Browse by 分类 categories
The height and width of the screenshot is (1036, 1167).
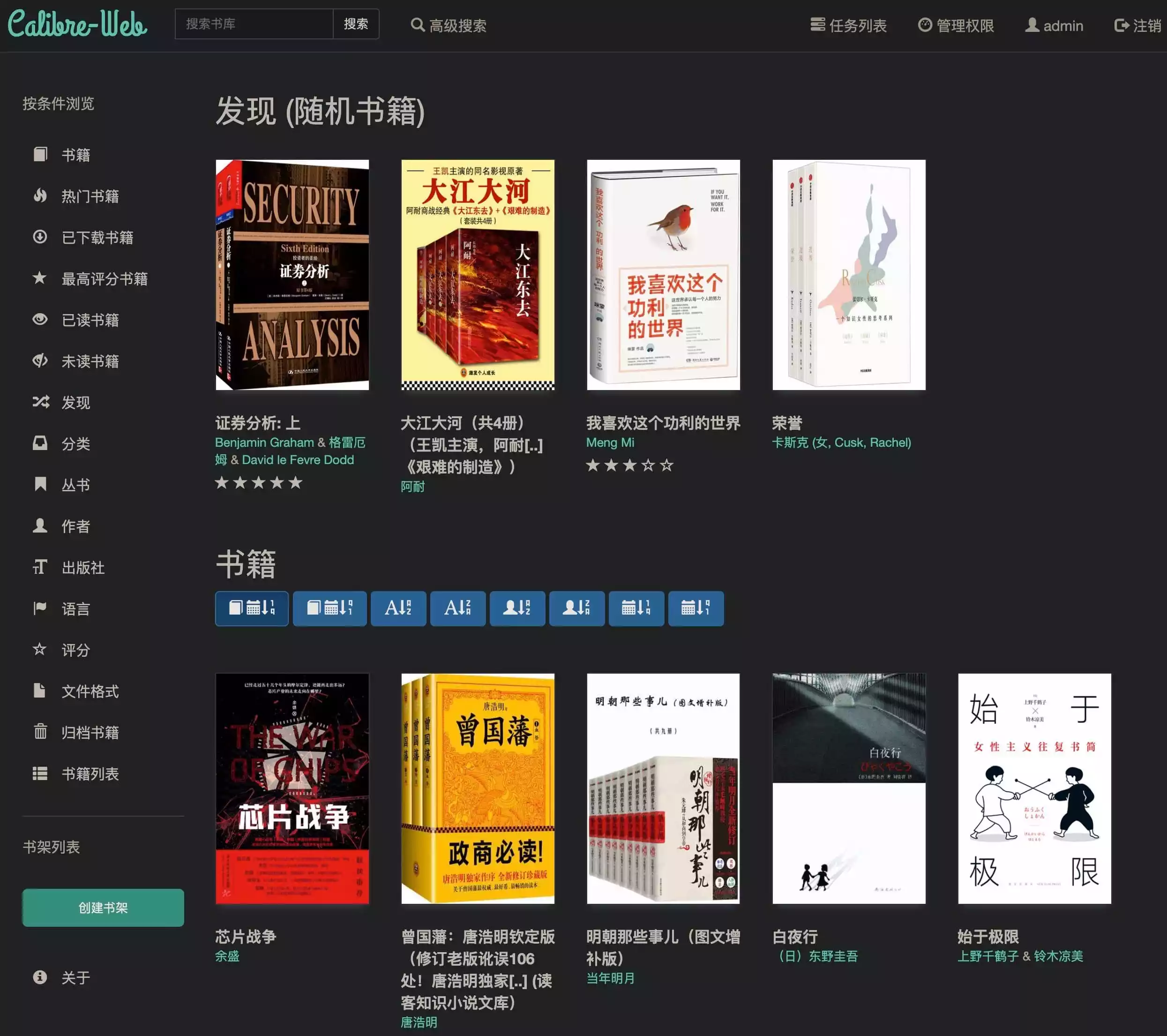(75, 444)
